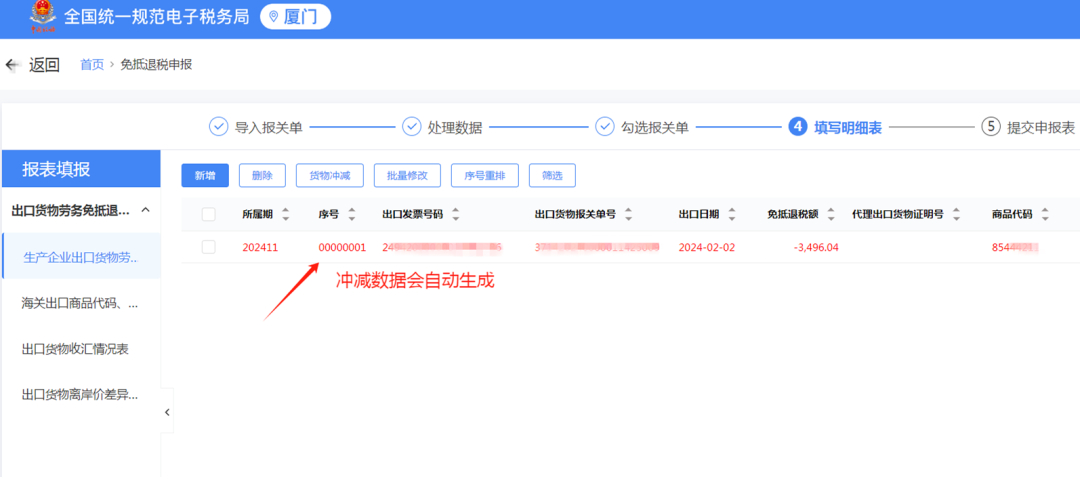Click the 导入报关单 step checkmark icon

coord(218,127)
